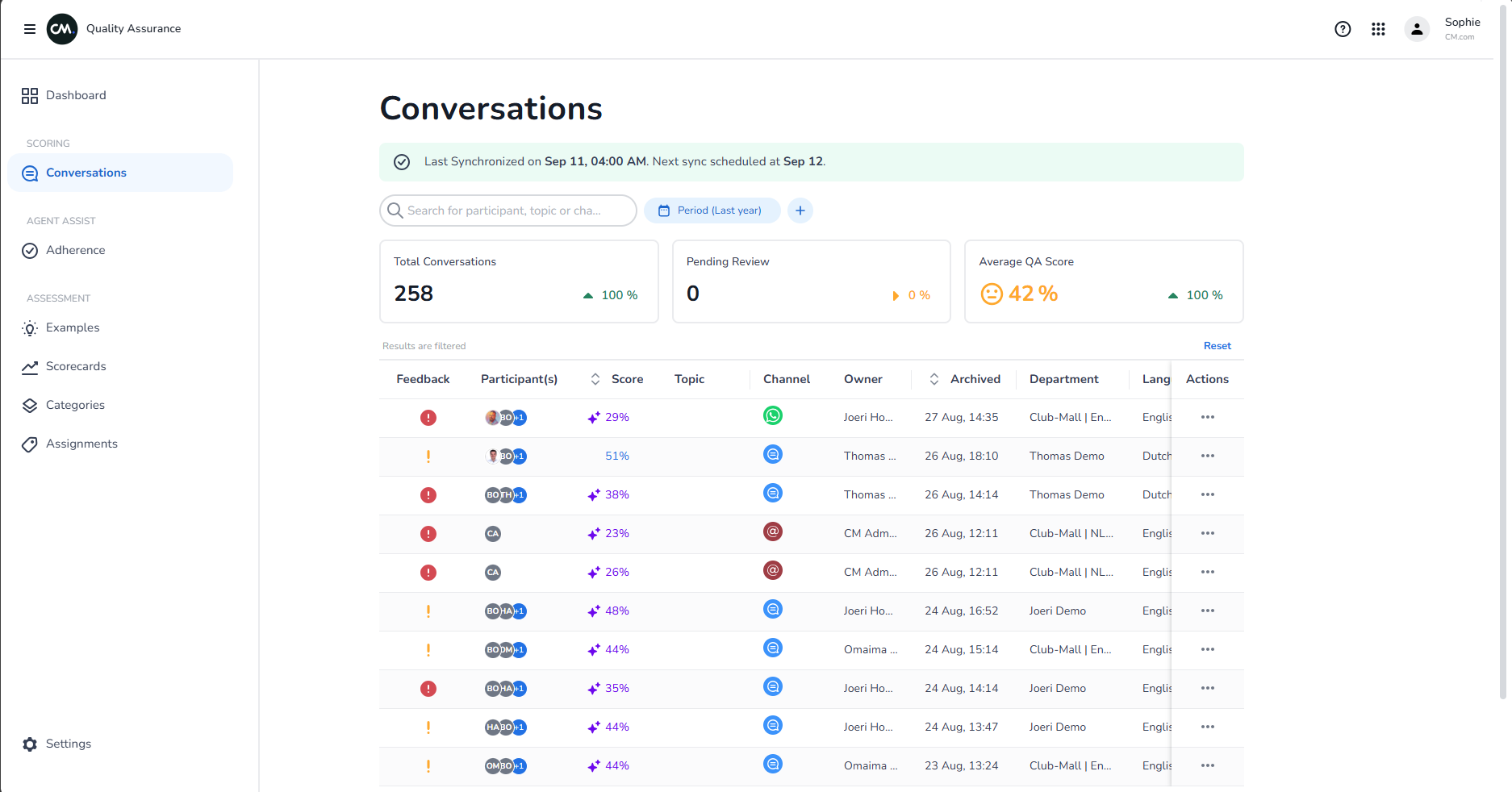Image resolution: width=1512 pixels, height=792 pixels.
Task: Open Sophie account menu
Action: [1462, 28]
